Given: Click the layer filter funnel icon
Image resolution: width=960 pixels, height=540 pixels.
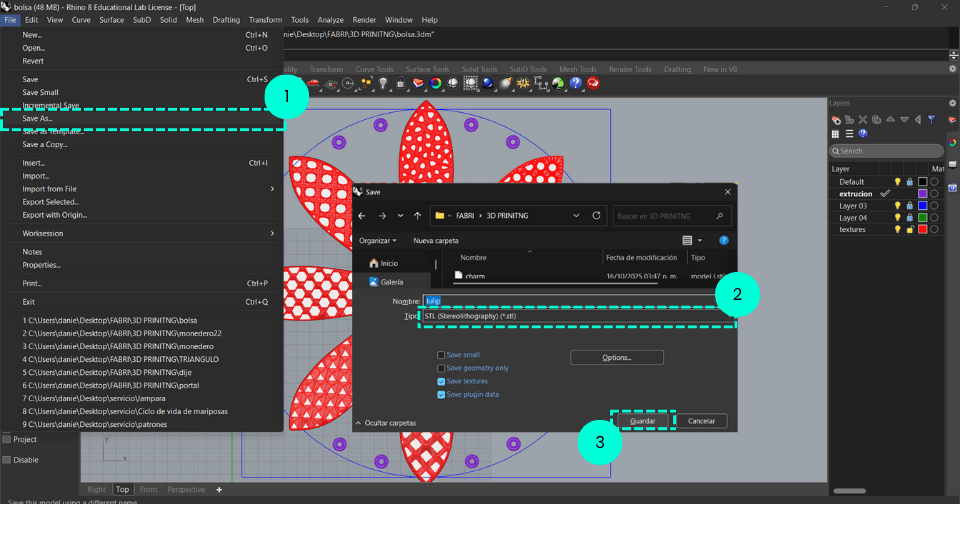Looking at the screenshot, I should 931,119.
